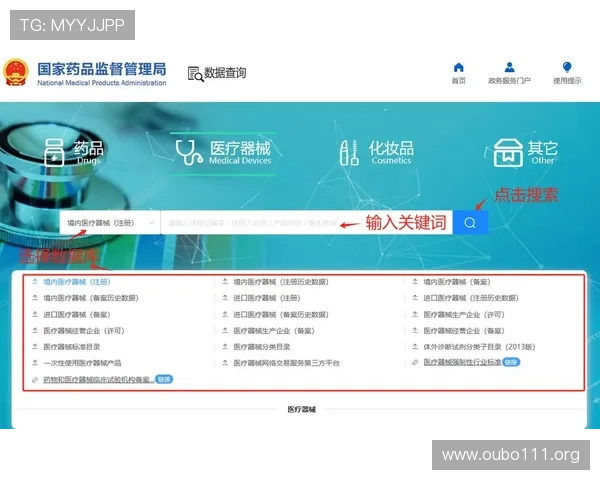This screenshot has height=480, width=600.
Task: Open the 使用提示 lightbulb icon
Action: point(567,67)
